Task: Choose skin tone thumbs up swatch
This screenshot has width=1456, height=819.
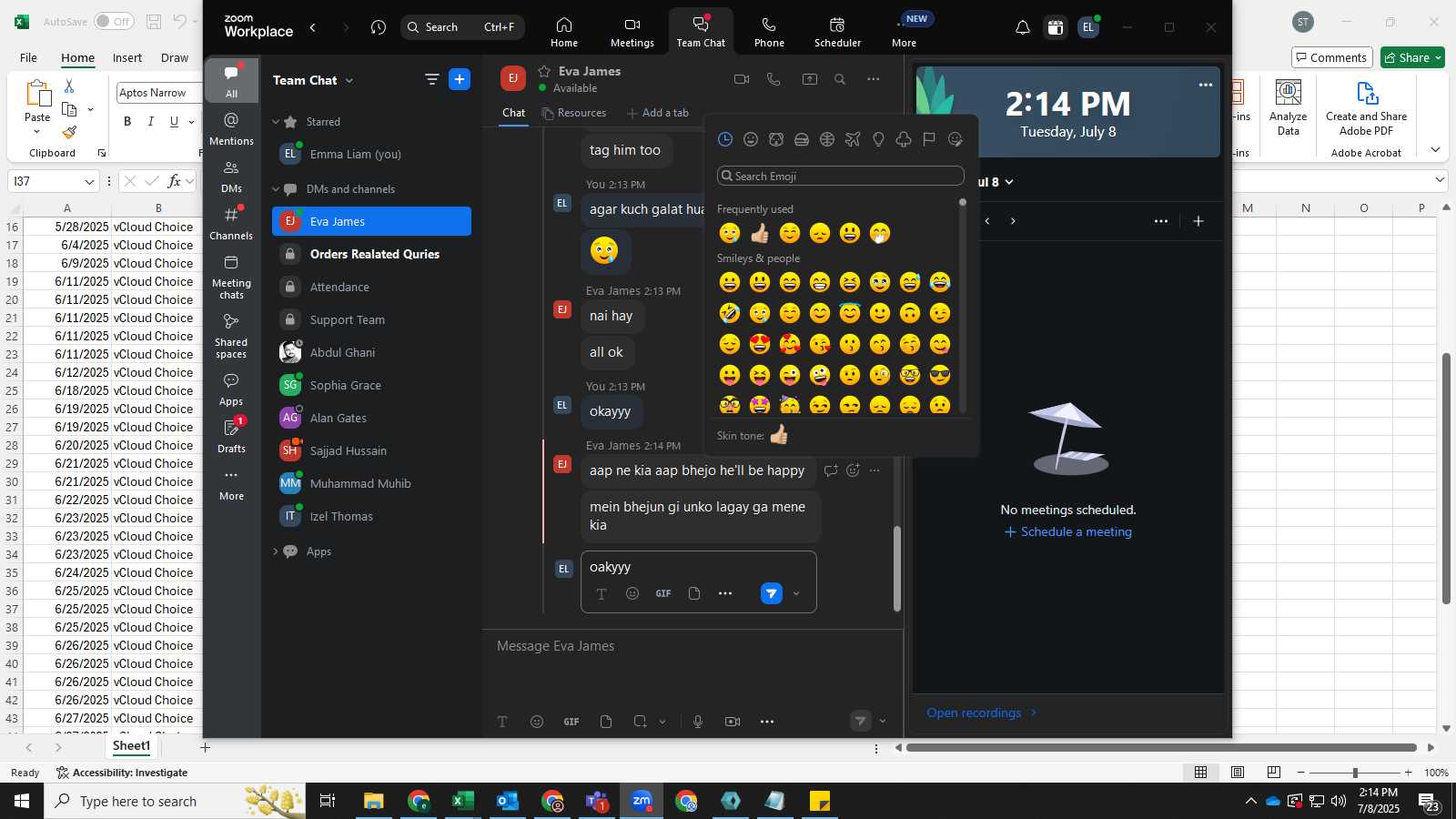Action: coord(779,435)
